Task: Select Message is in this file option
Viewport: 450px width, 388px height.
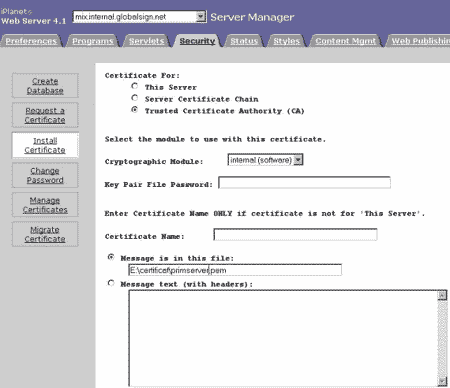Action: (111, 257)
